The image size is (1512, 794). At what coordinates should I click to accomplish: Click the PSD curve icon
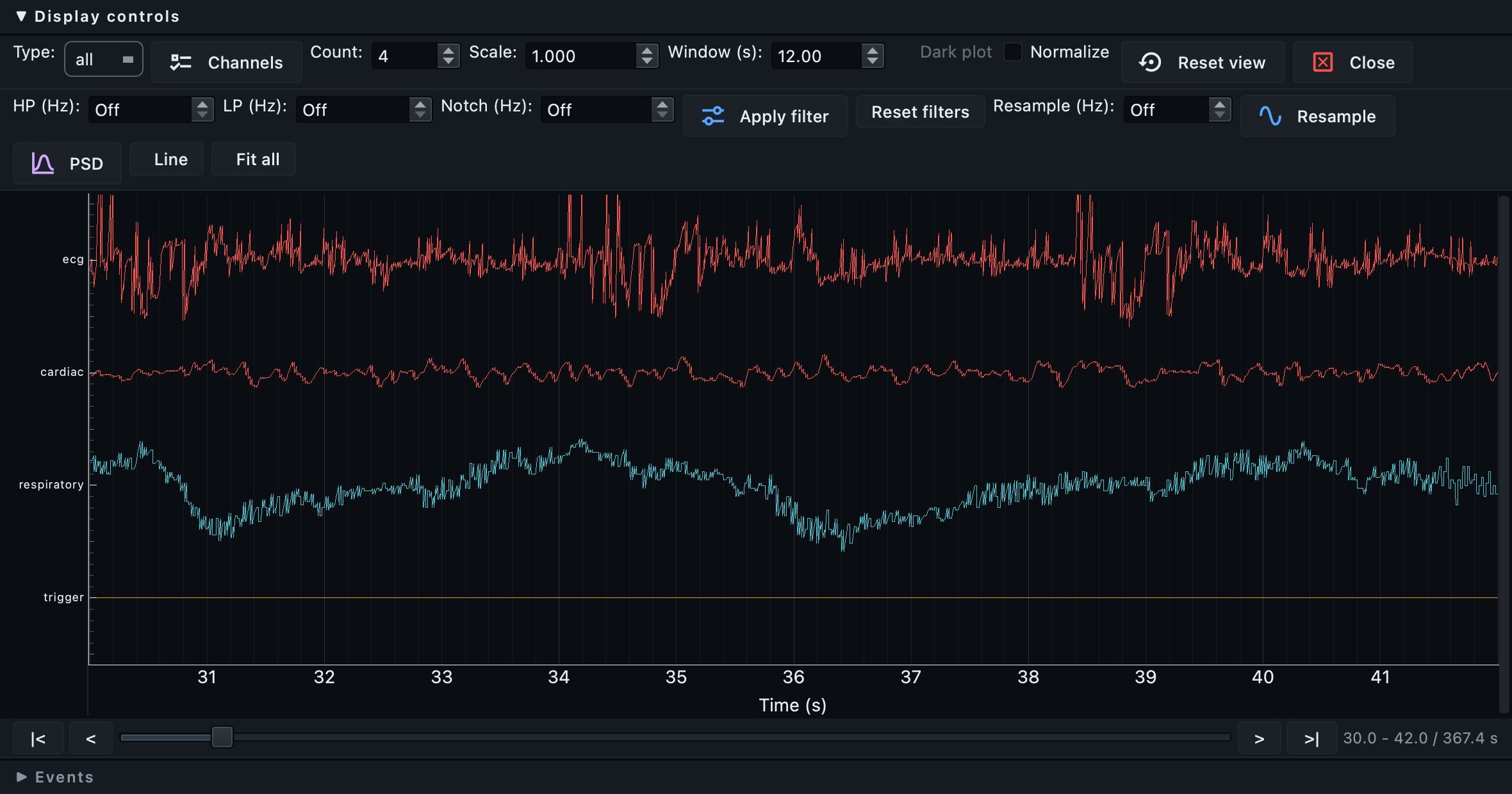tap(42, 163)
